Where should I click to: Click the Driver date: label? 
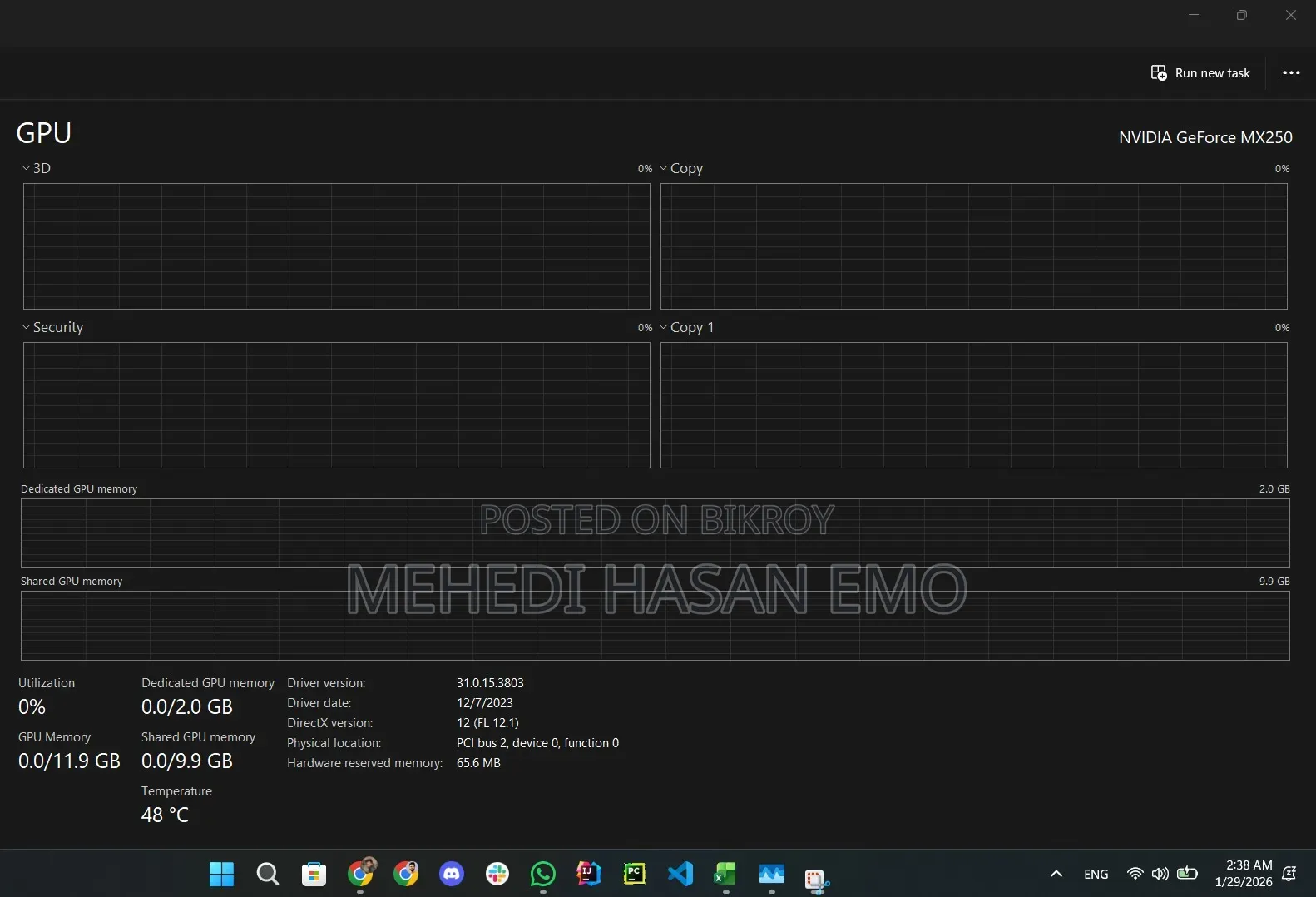pos(319,703)
